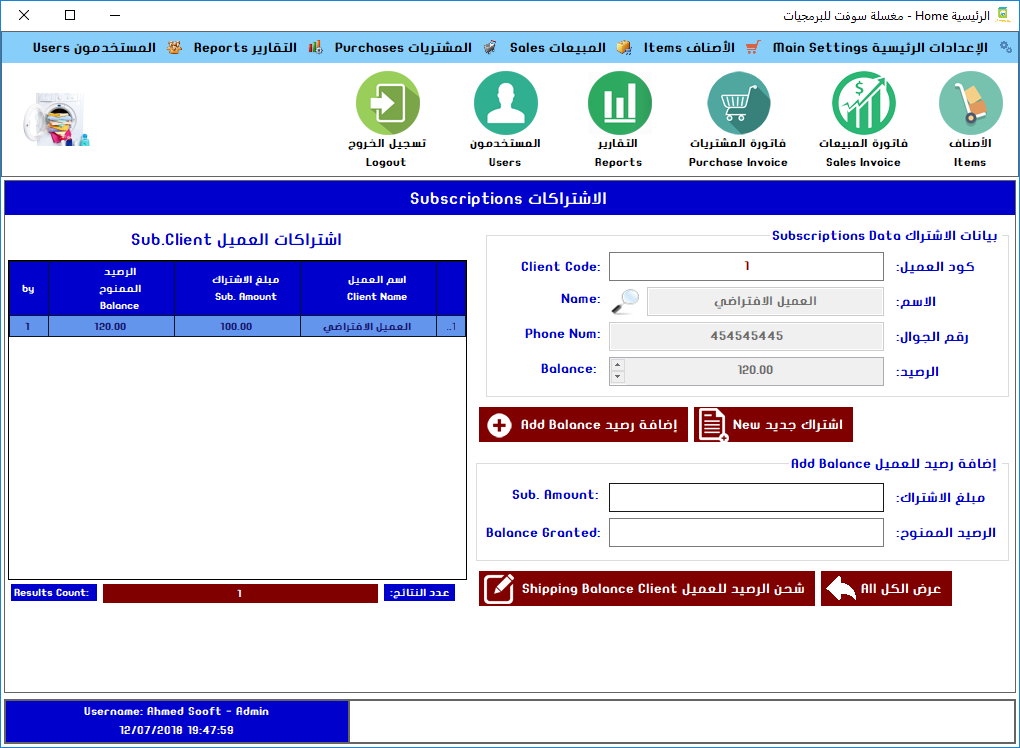Open the Sales Invoice icon
The width and height of the screenshot is (1020, 748).
click(863, 105)
